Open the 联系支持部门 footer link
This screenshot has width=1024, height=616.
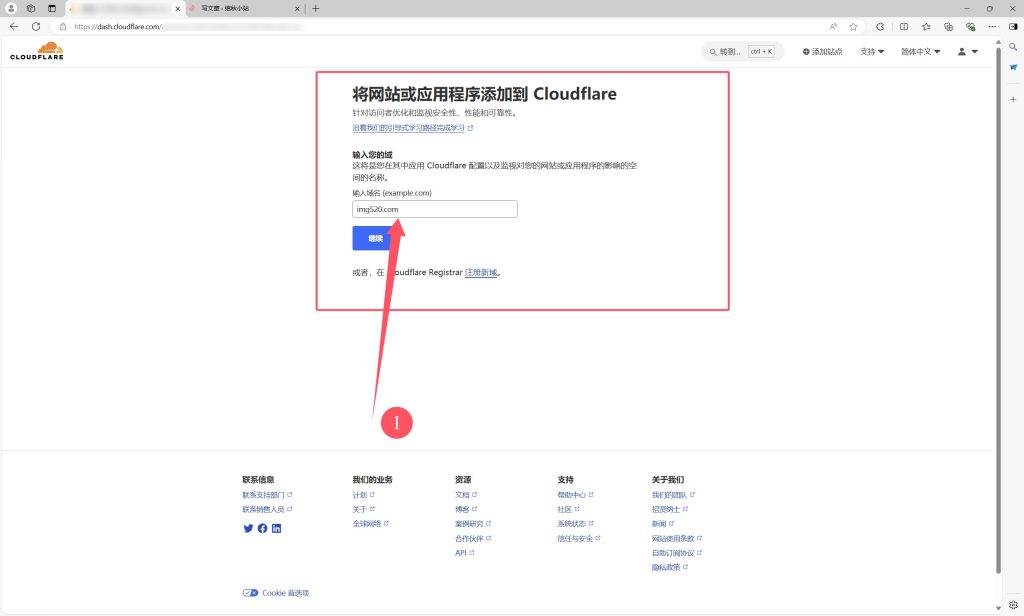pos(267,495)
